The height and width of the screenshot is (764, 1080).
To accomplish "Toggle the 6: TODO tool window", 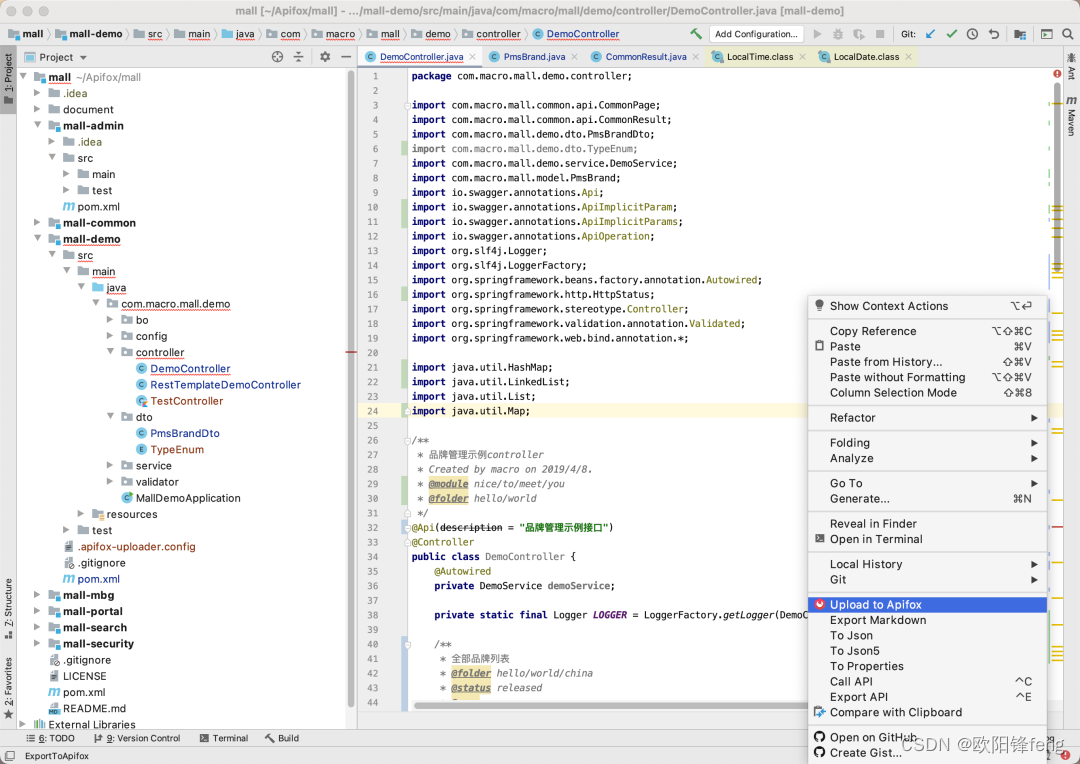I will tap(50, 738).
